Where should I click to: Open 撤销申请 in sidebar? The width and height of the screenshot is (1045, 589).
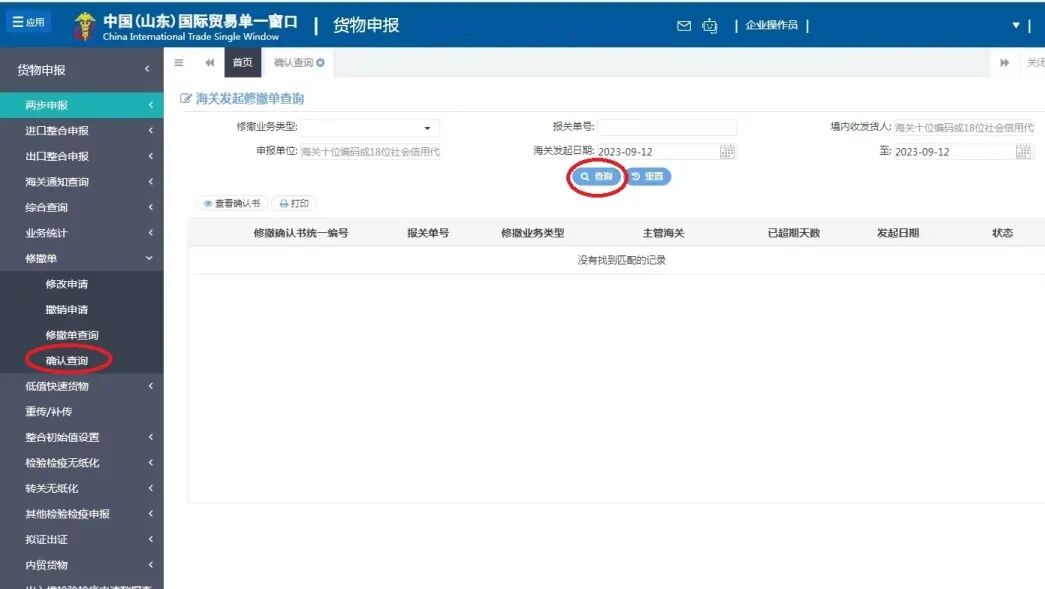pyautogui.click(x=67, y=309)
